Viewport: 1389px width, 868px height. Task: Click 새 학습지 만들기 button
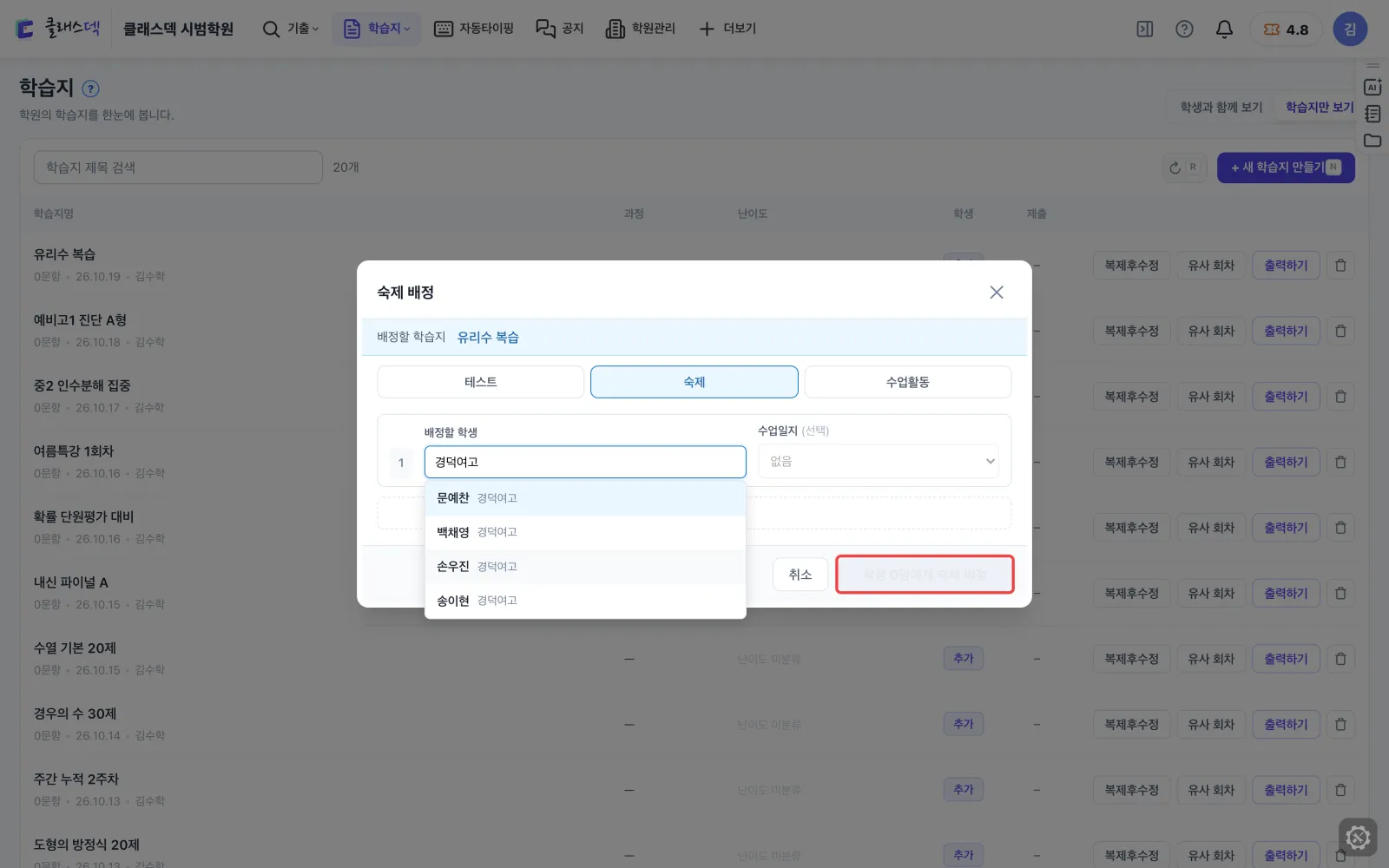1286,168
